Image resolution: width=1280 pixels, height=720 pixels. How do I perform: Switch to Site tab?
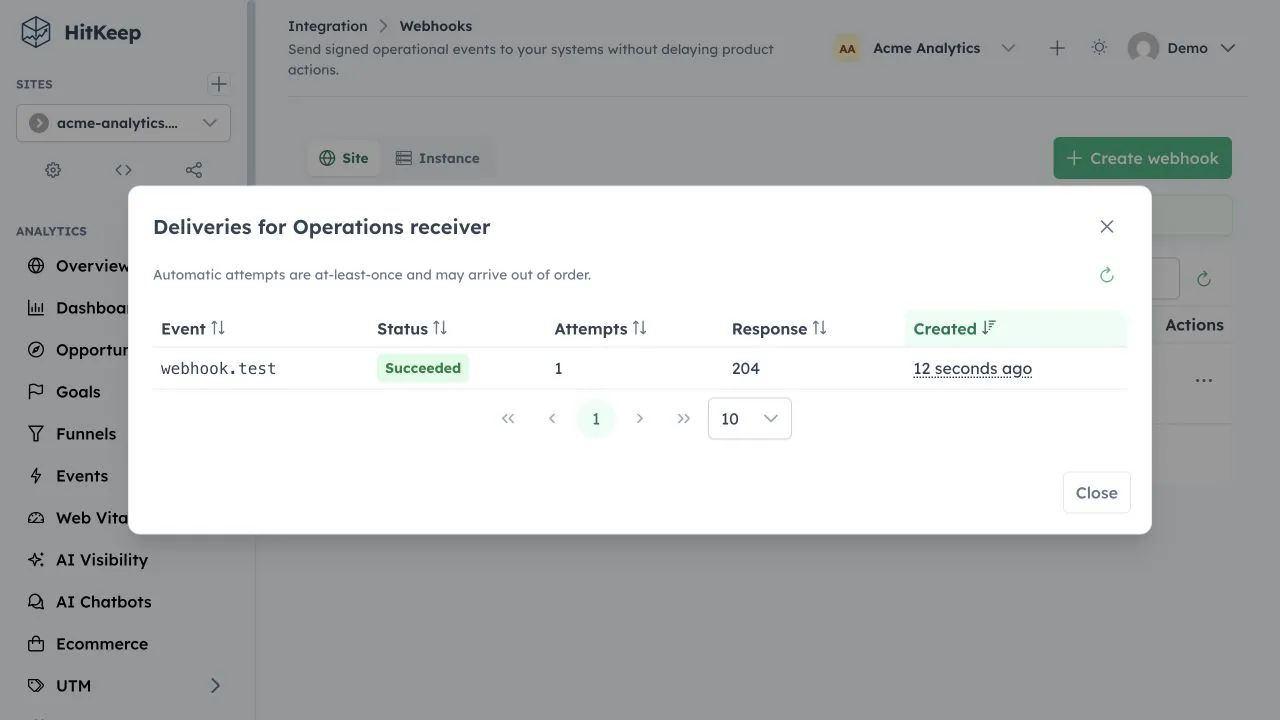344,158
